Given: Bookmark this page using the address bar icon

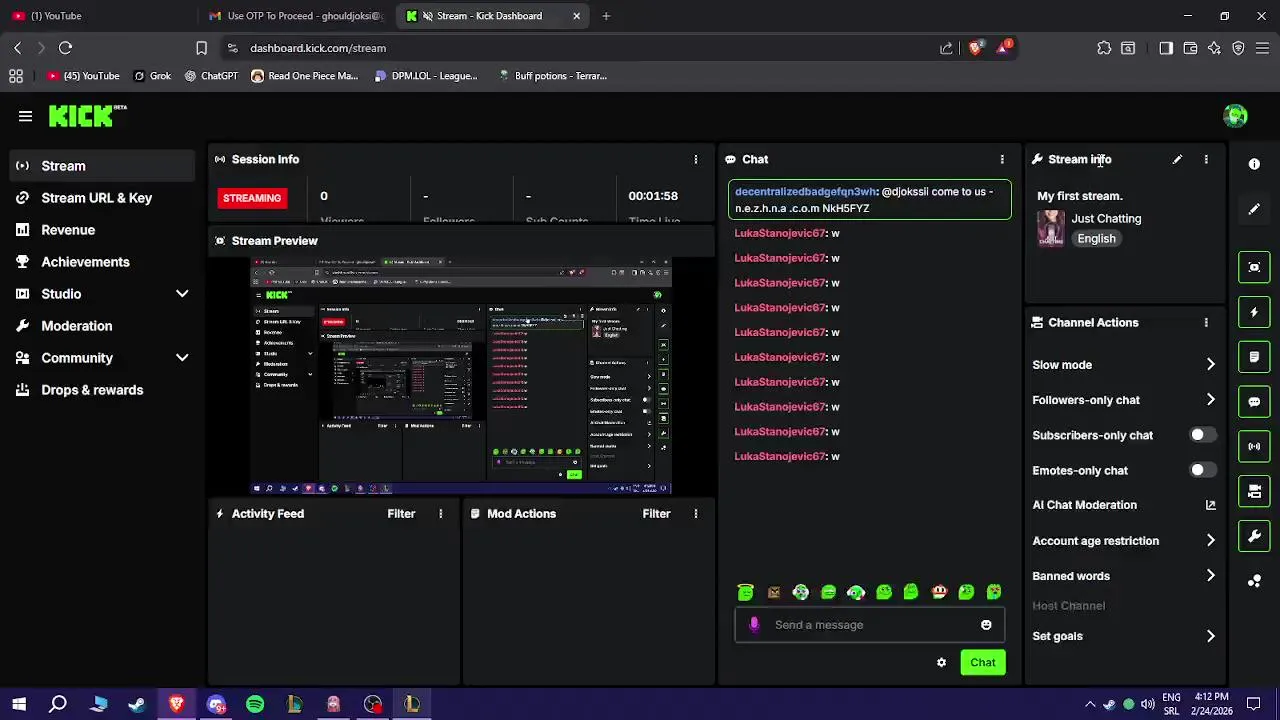Looking at the screenshot, I should [201, 48].
